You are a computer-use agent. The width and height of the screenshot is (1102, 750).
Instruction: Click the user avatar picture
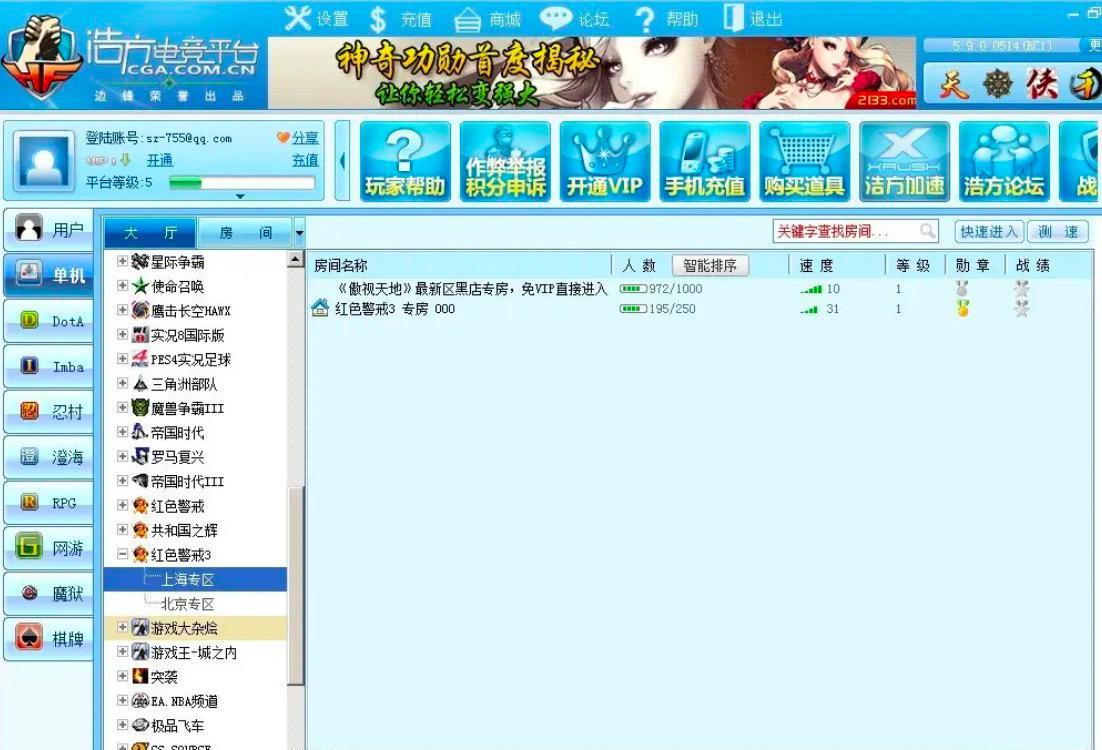(44, 161)
